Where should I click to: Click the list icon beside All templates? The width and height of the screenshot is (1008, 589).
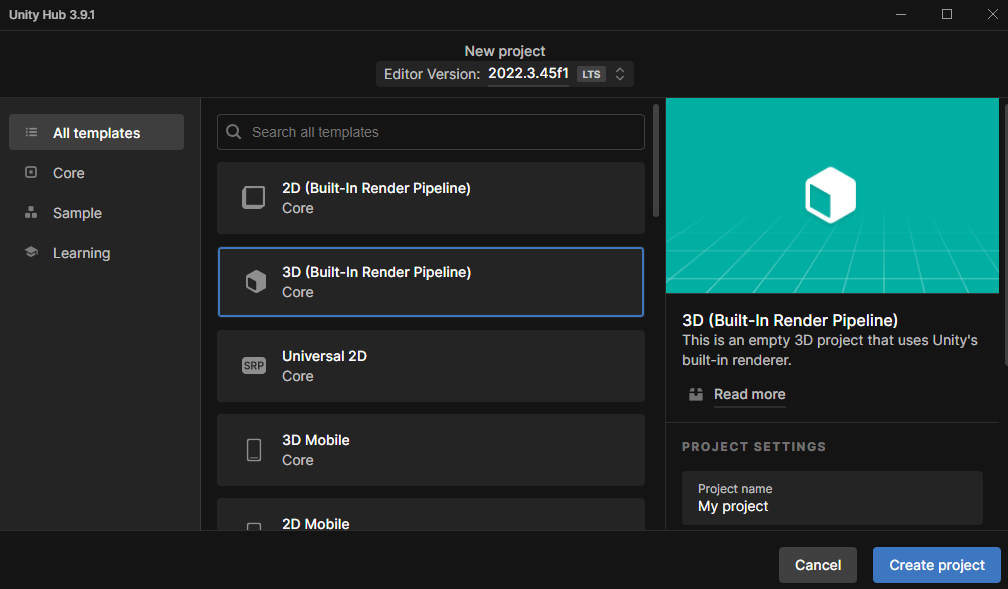(31, 132)
